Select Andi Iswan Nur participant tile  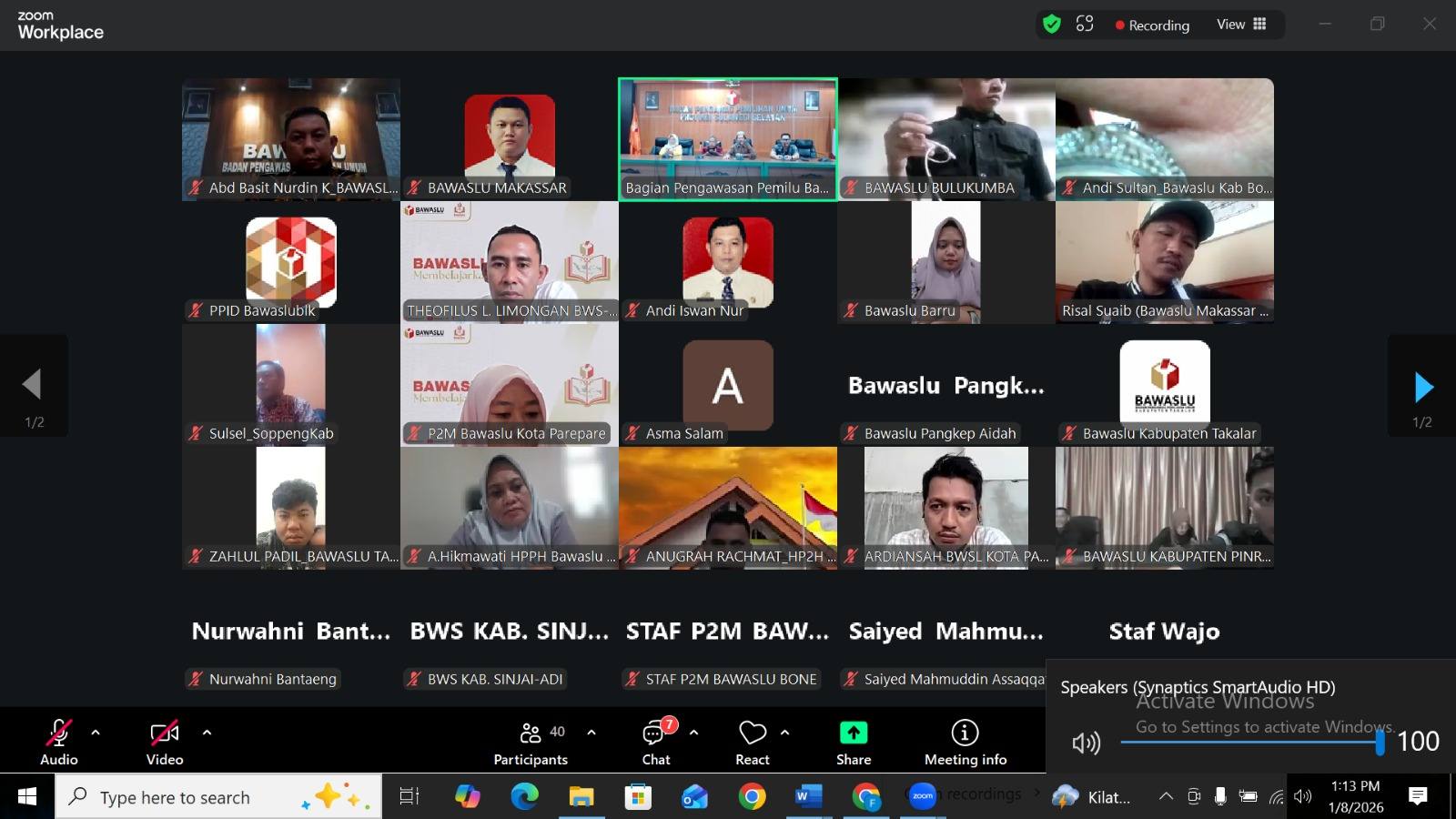click(728, 262)
